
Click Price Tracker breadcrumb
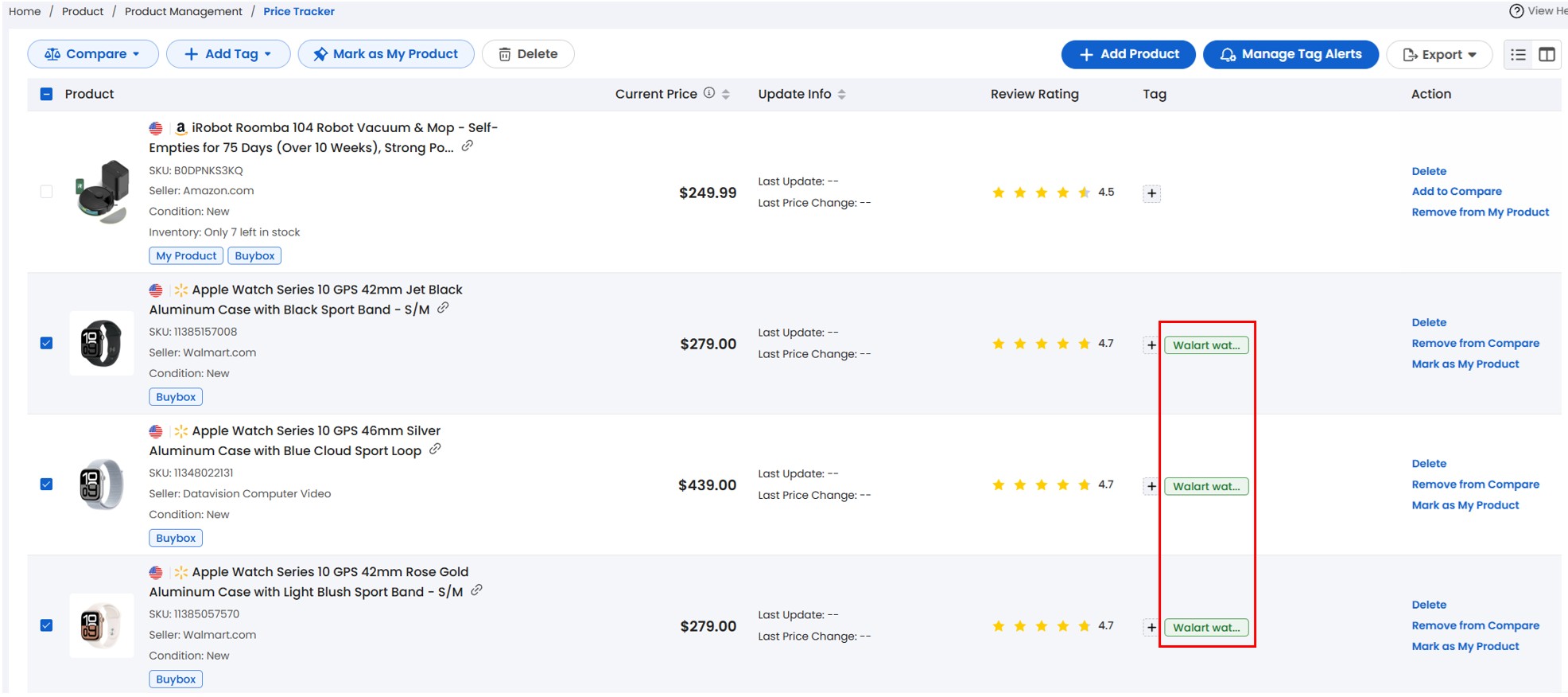click(x=299, y=11)
